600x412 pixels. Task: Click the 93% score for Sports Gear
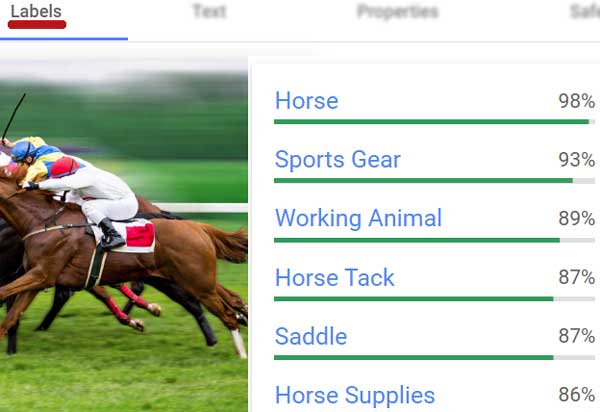(x=576, y=160)
